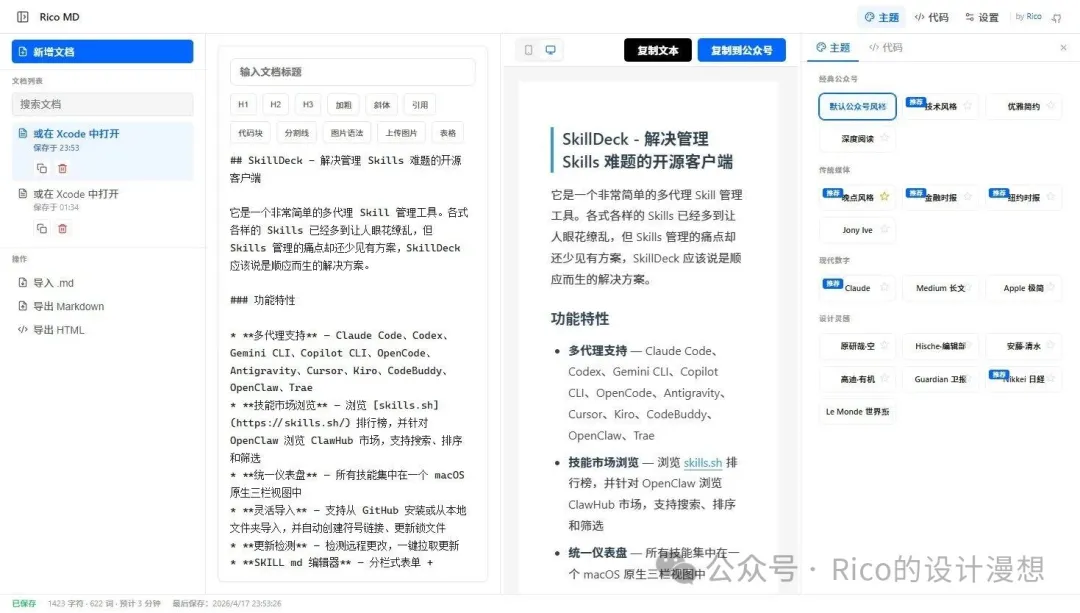The width and height of the screenshot is (1080, 613).
Task: Duplicate the document saved at 01:34
Action: tap(41, 228)
